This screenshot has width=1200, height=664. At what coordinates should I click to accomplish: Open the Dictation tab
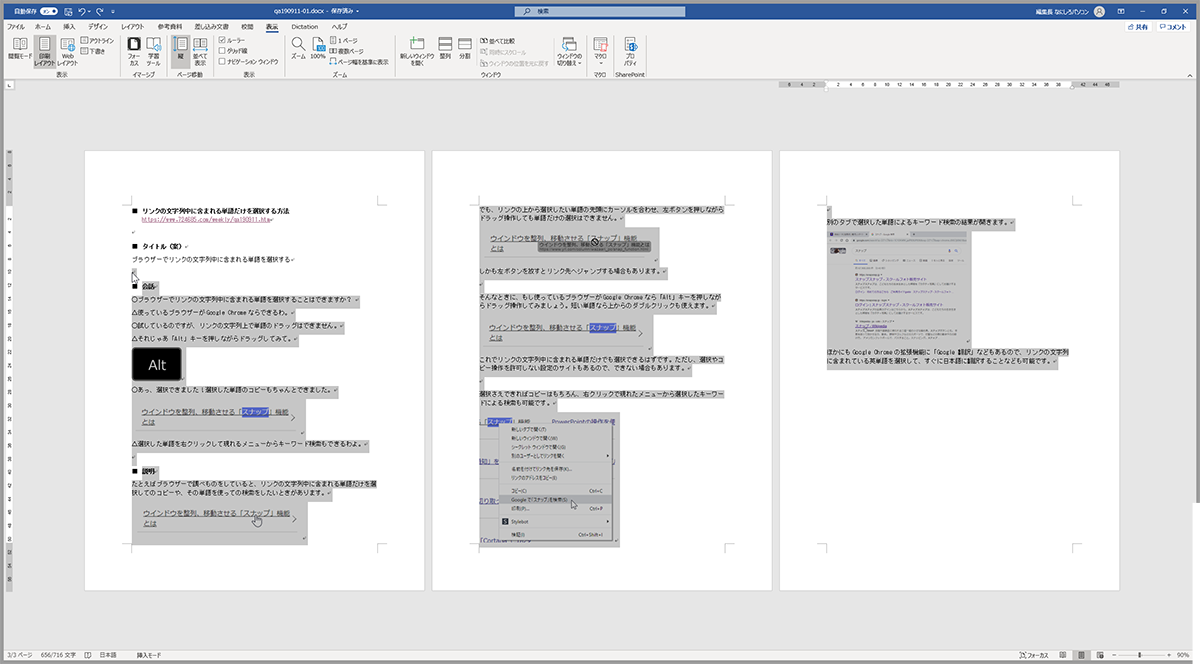click(x=306, y=27)
